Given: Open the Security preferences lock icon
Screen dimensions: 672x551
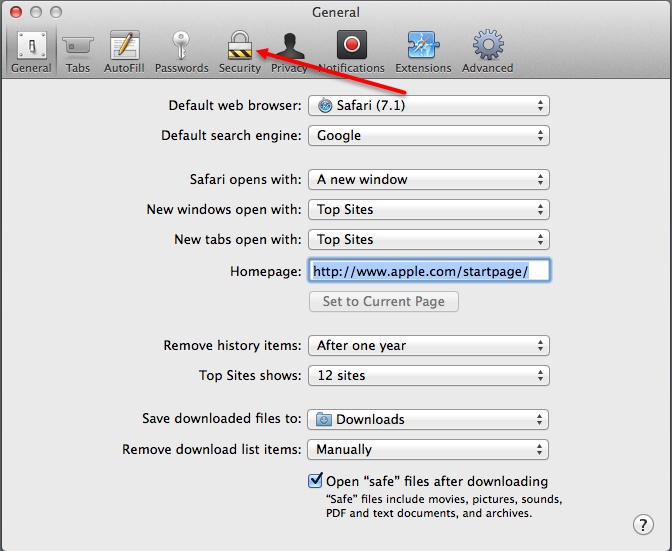Looking at the screenshot, I should [240, 46].
